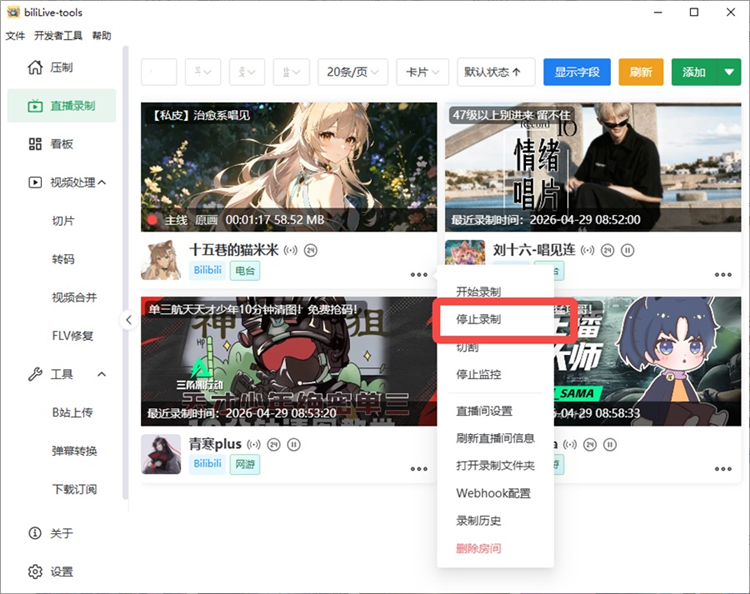Screen dimensions: 750x594
Task: Toggle pause monitoring icon beside 青寒plus
Action: (294, 444)
